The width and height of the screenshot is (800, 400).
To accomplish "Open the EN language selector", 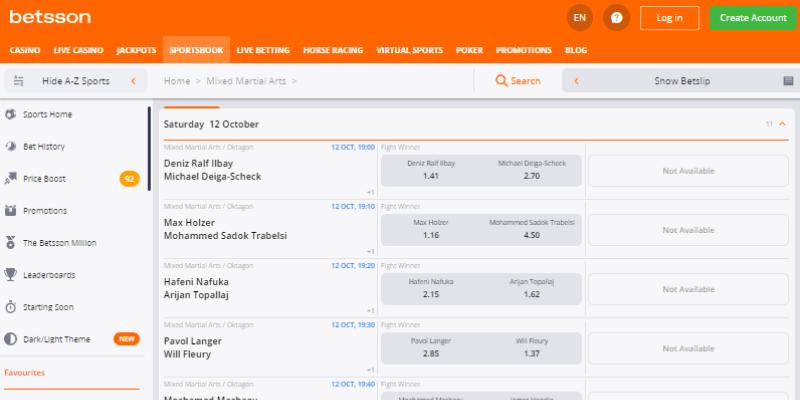I will [x=580, y=18].
